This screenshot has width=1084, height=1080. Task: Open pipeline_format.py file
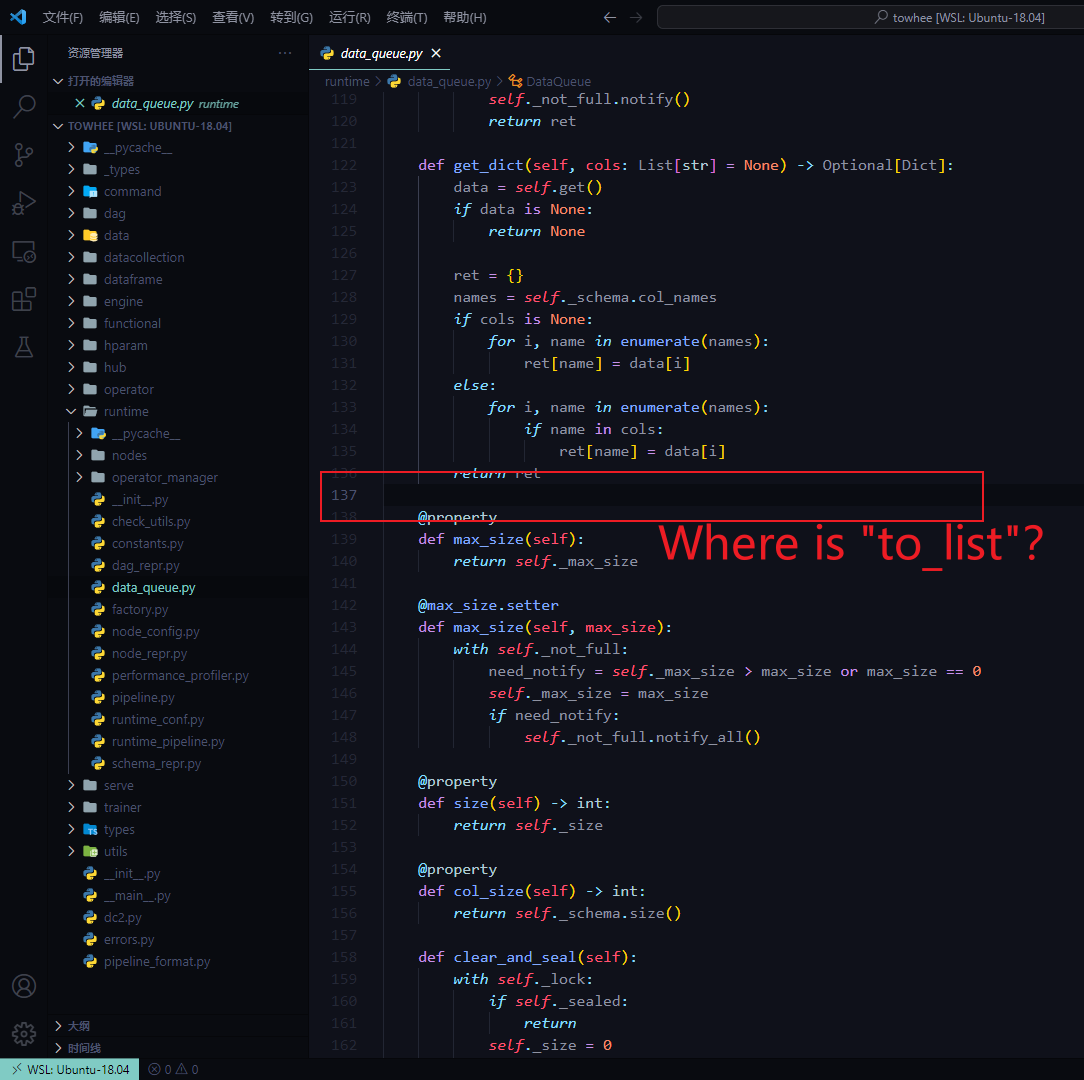coord(157,962)
